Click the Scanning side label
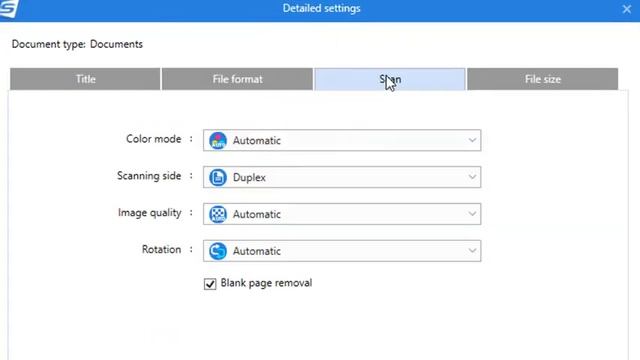The image size is (640, 360). pyautogui.click(x=149, y=176)
